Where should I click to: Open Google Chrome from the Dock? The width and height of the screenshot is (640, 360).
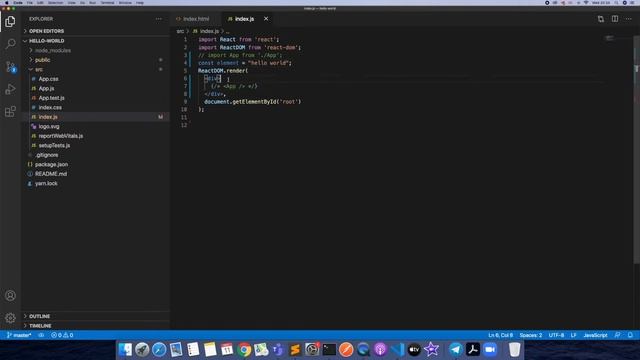244,349
